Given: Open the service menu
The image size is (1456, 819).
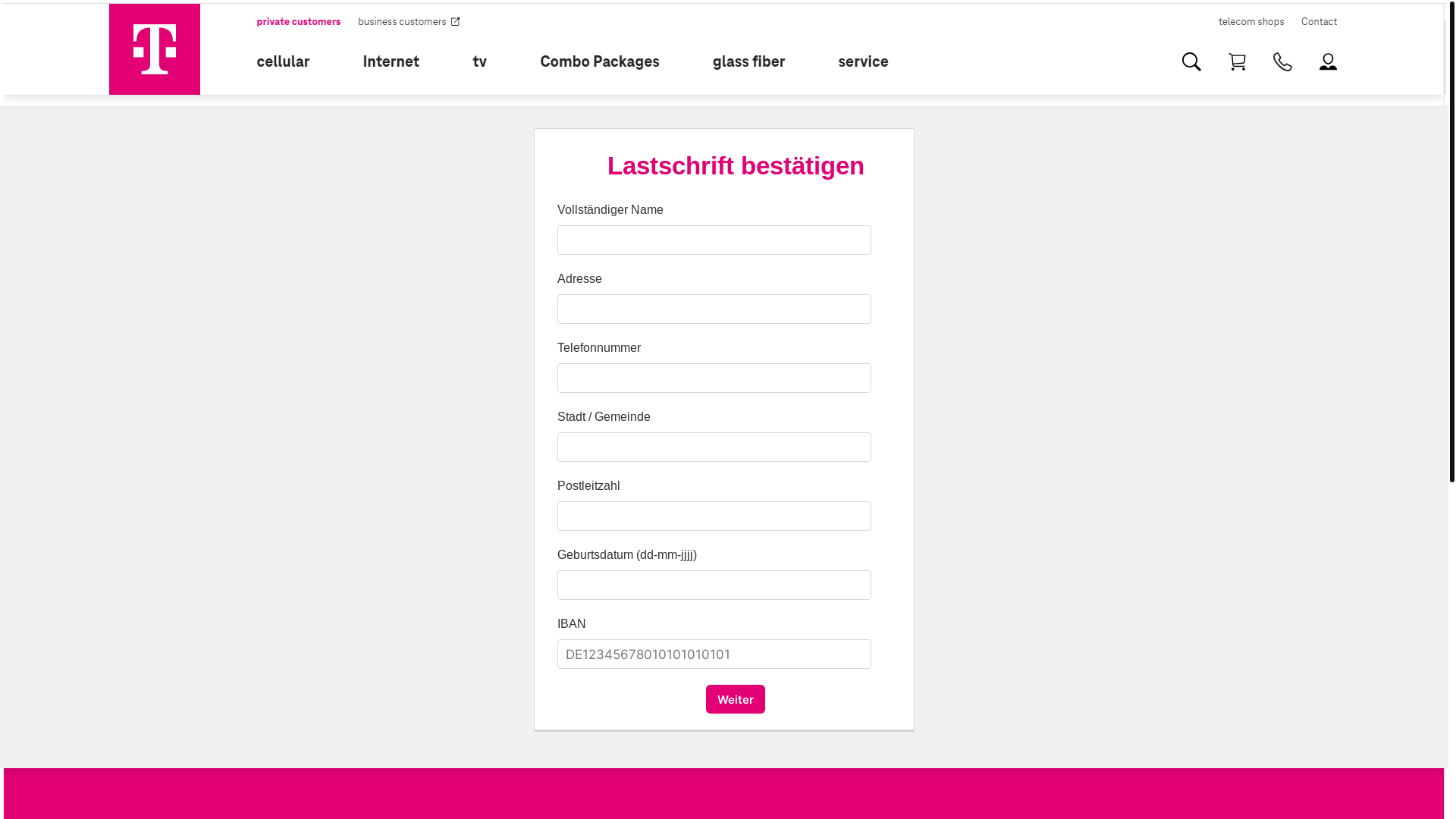Looking at the screenshot, I should click(x=863, y=61).
